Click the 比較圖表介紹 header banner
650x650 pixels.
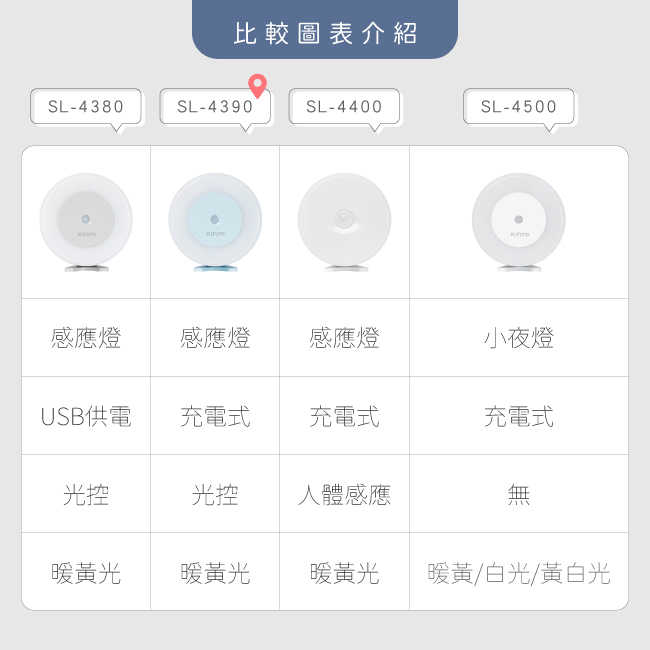click(325, 33)
